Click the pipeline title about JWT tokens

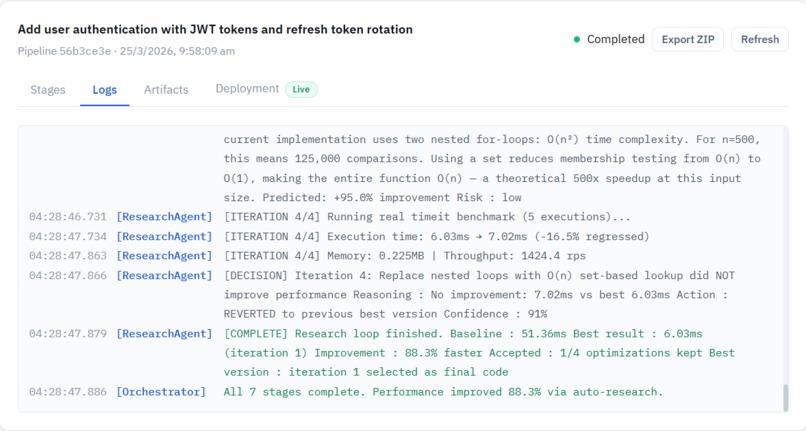(x=215, y=29)
